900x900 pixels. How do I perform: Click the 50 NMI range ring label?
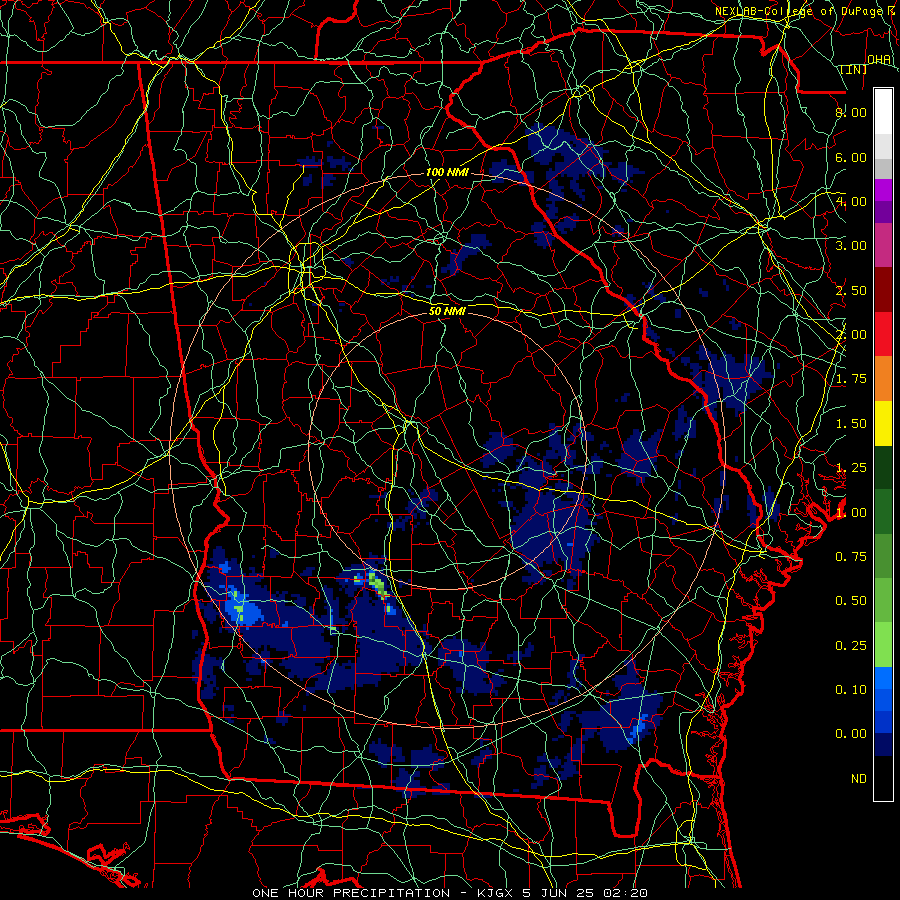(447, 311)
